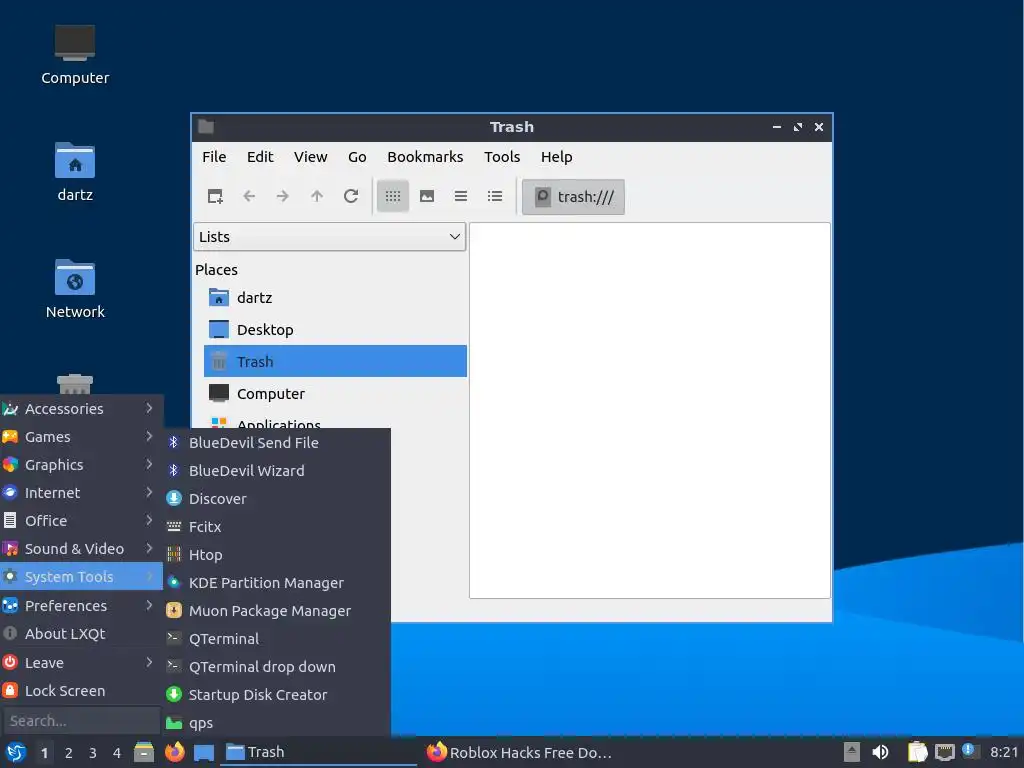Click Lock Screen in the menu

click(x=81, y=691)
